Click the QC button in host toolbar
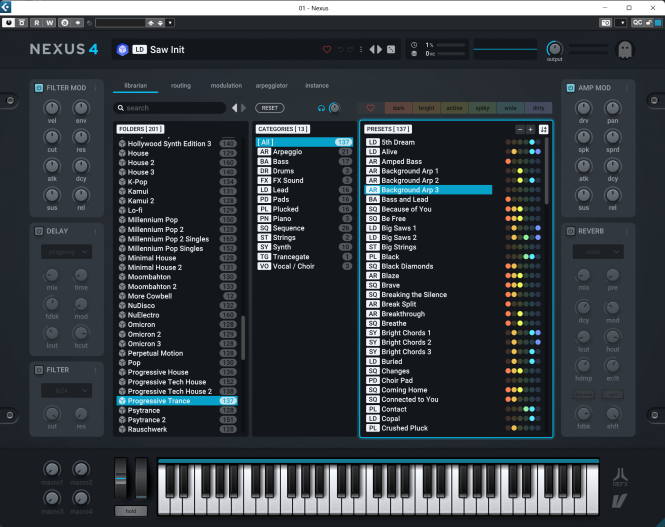Screen dimensions: 665x527 tap(637, 23)
